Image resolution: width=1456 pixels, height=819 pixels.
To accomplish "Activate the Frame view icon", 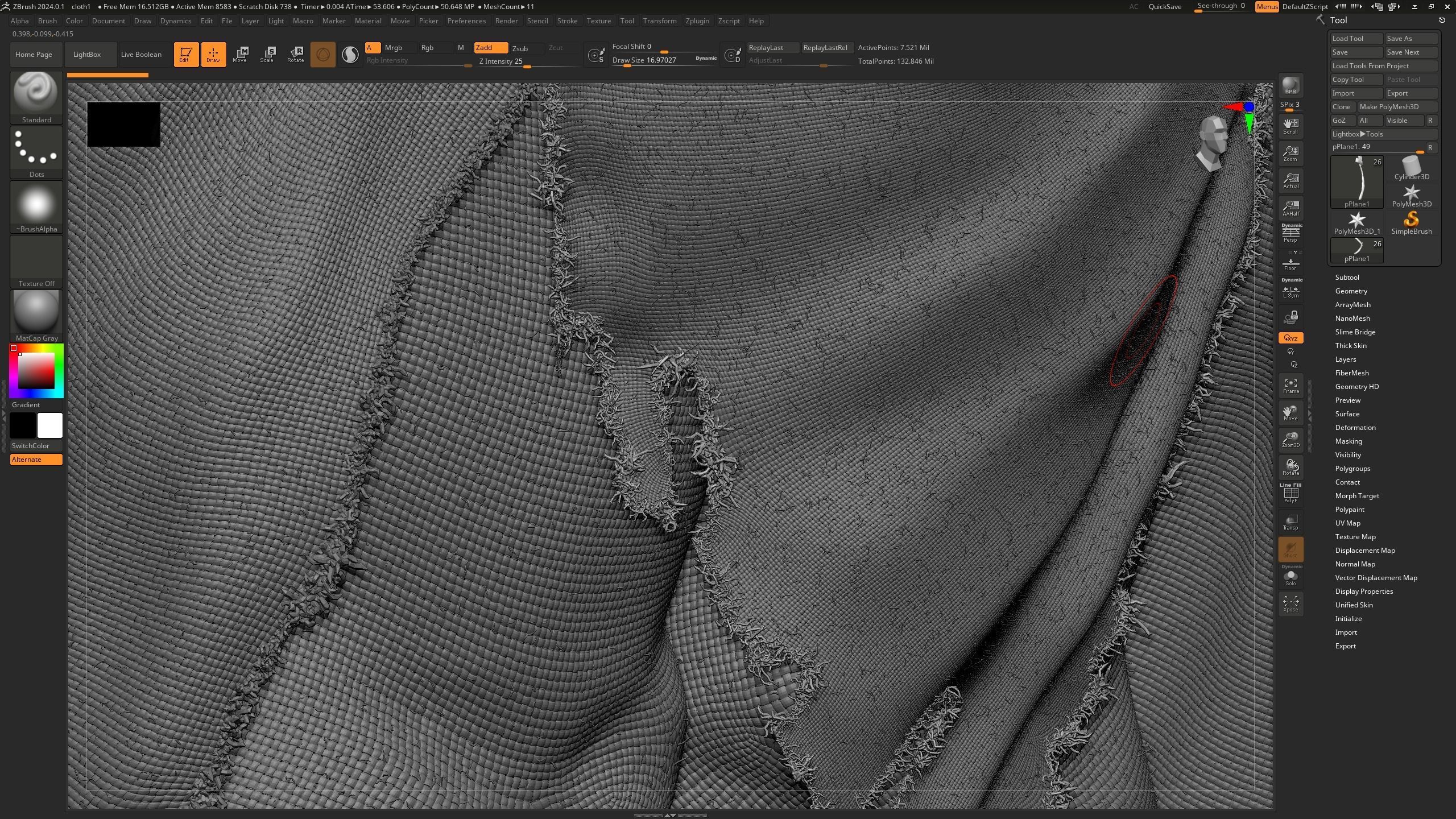I will 1290,386.
